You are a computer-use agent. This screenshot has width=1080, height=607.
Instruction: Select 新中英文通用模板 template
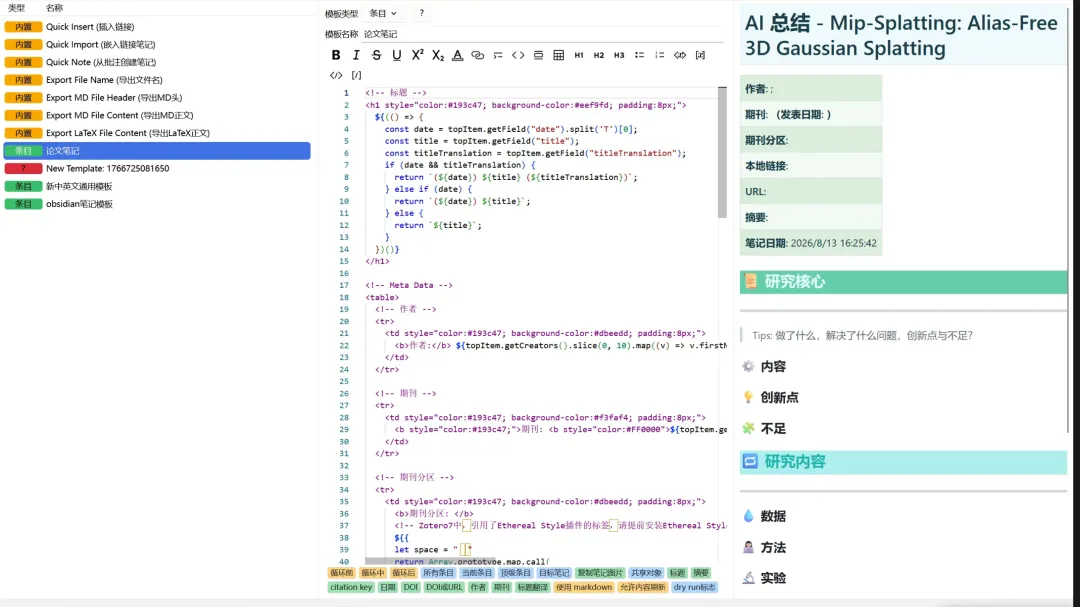pyautogui.click(x=157, y=186)
